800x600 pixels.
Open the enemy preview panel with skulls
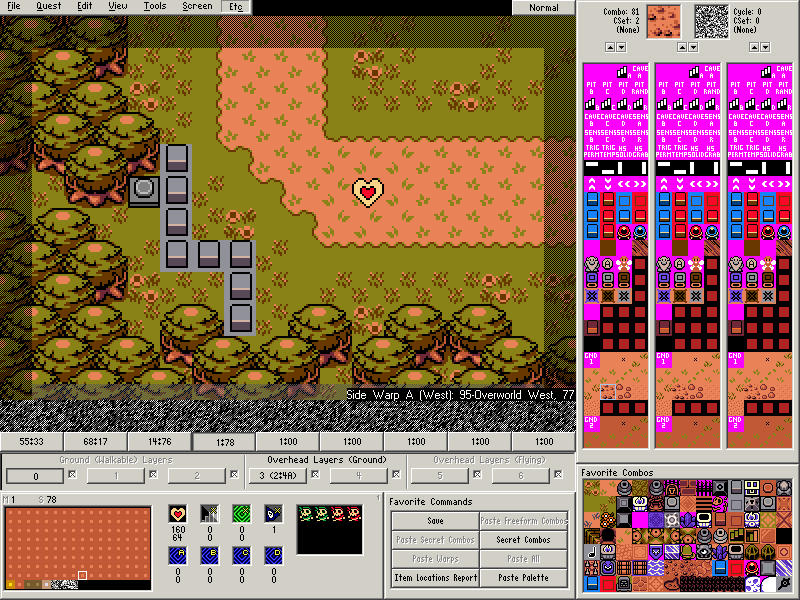330,530
